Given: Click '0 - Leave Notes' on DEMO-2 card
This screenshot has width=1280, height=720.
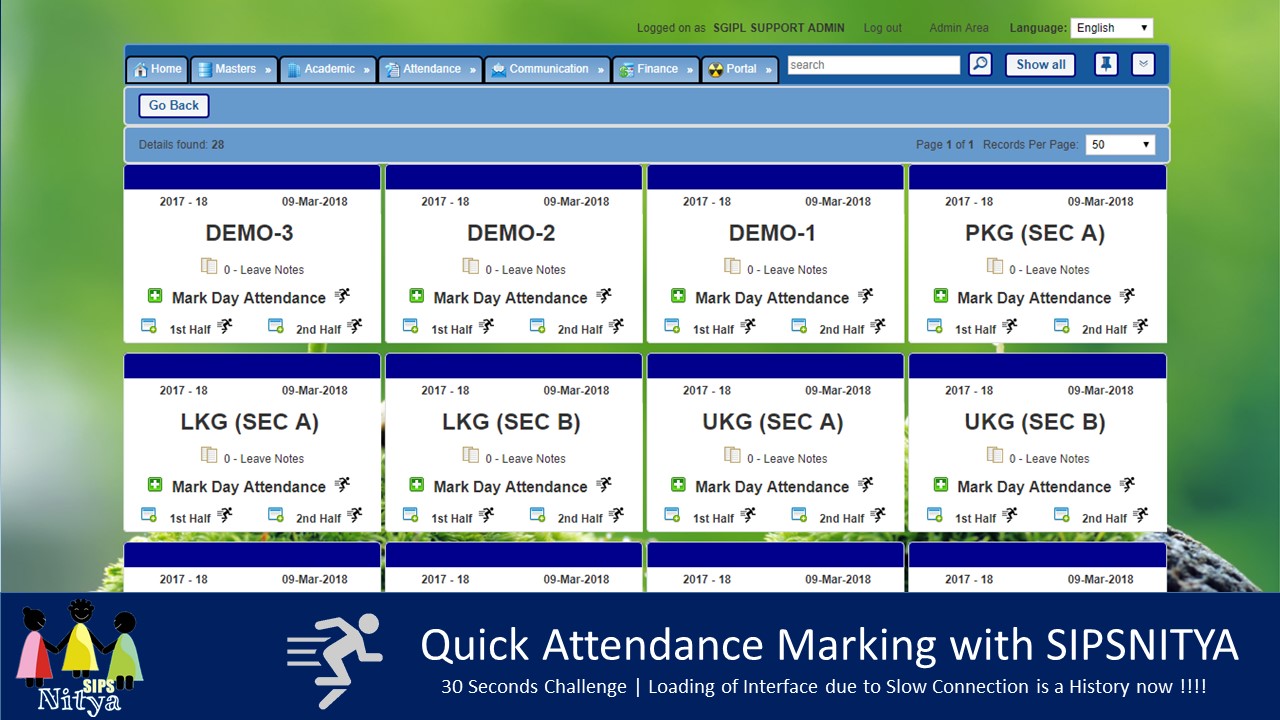Looking at the screenshot, I should (x=525, y=270).
